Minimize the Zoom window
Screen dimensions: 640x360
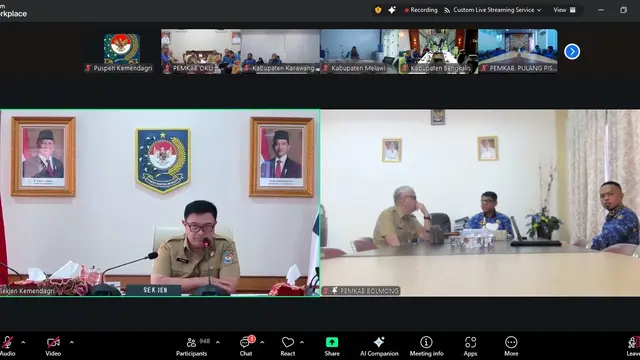coord(601,10)
